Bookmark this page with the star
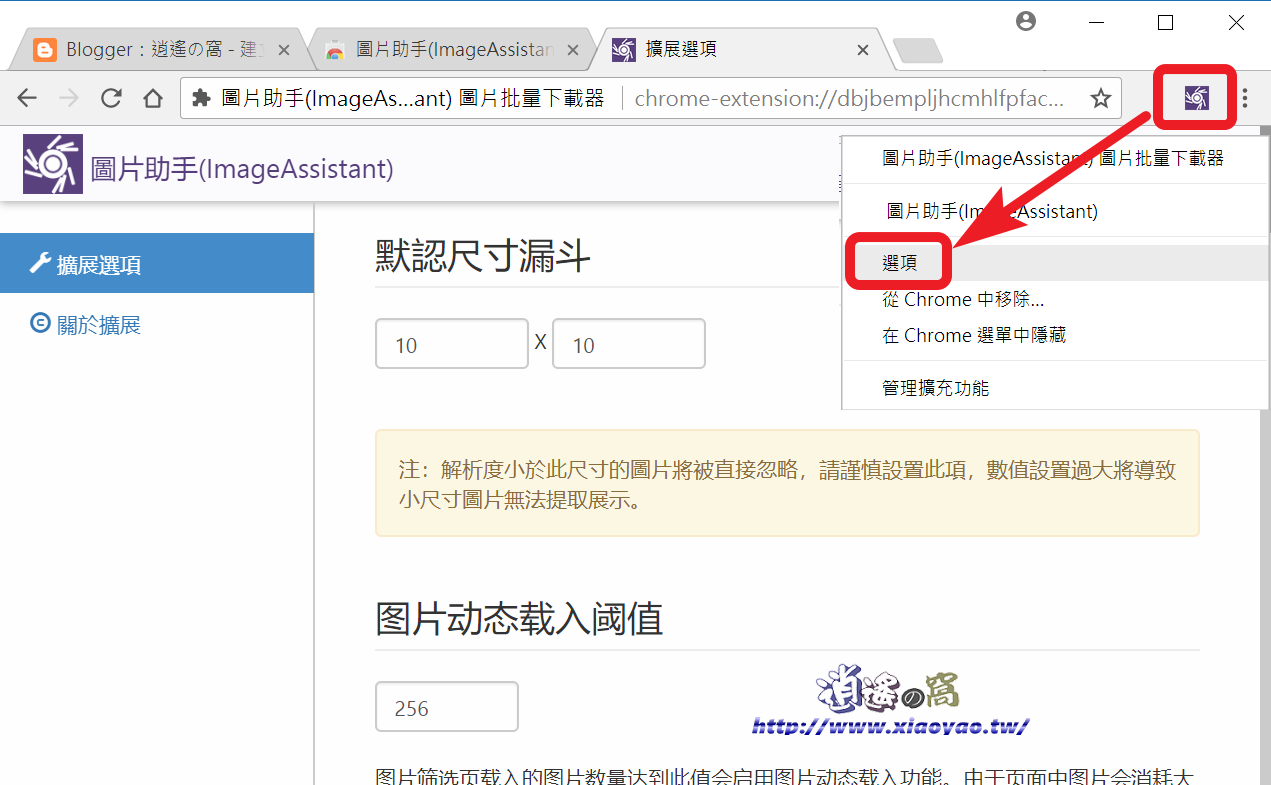 click(1101, 98)
